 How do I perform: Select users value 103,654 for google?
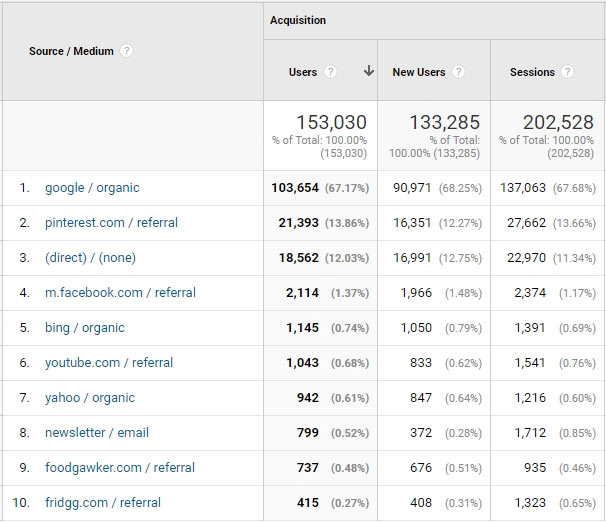click(295, 188)
